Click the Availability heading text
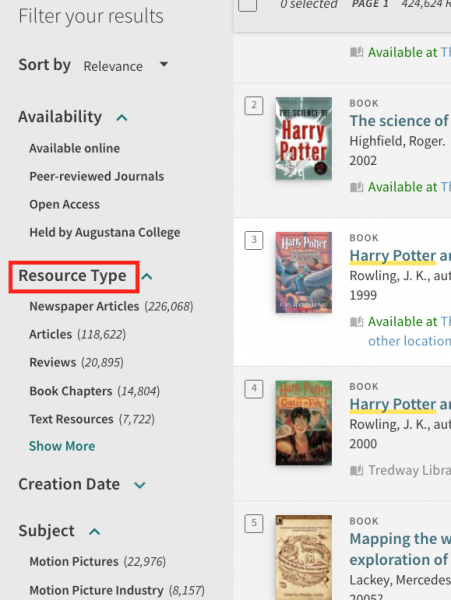This screenshot has width=451, height=600. (60, 117)
